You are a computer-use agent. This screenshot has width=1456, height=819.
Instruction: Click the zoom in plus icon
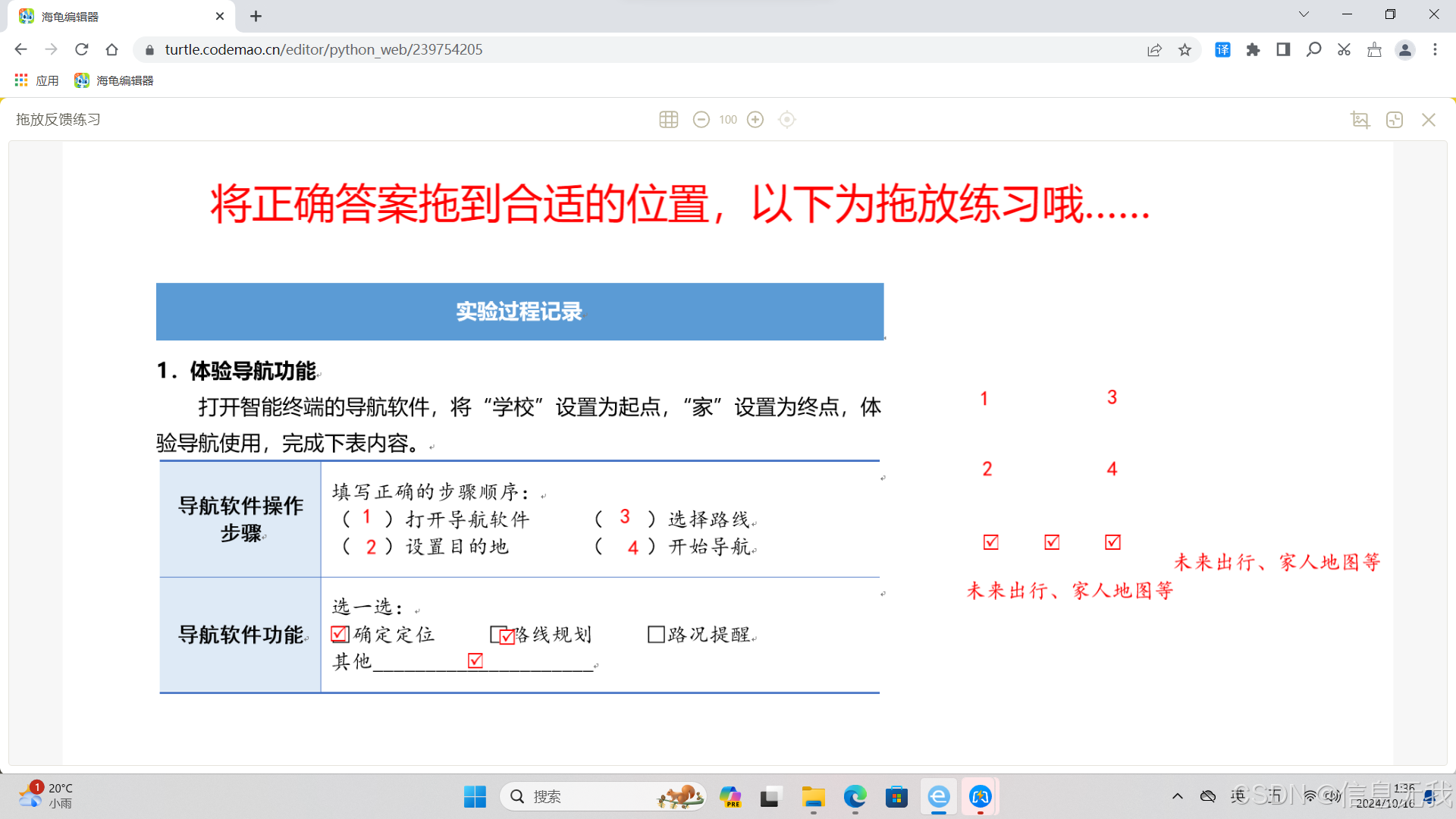coord(755,120)
